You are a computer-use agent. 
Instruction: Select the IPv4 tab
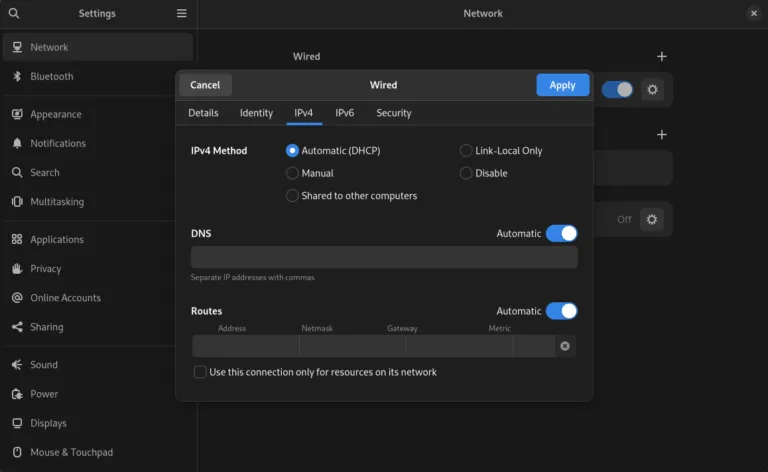tap(304, 113)
